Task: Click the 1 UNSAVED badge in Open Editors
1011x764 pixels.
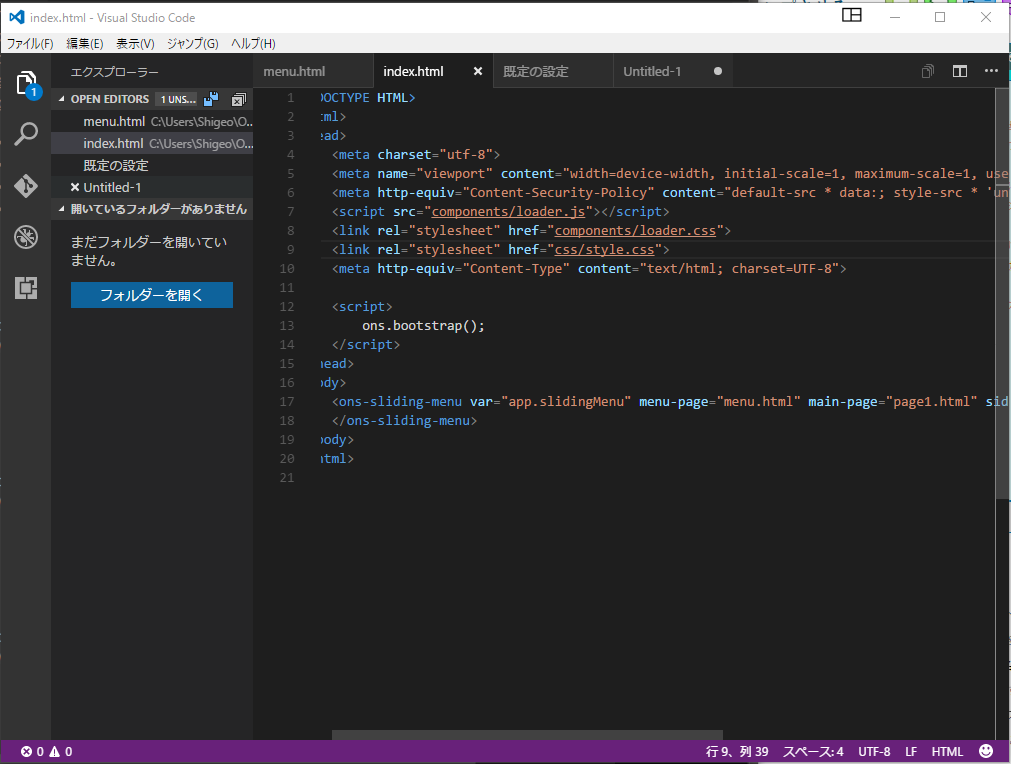Action: tap(177, 99)
